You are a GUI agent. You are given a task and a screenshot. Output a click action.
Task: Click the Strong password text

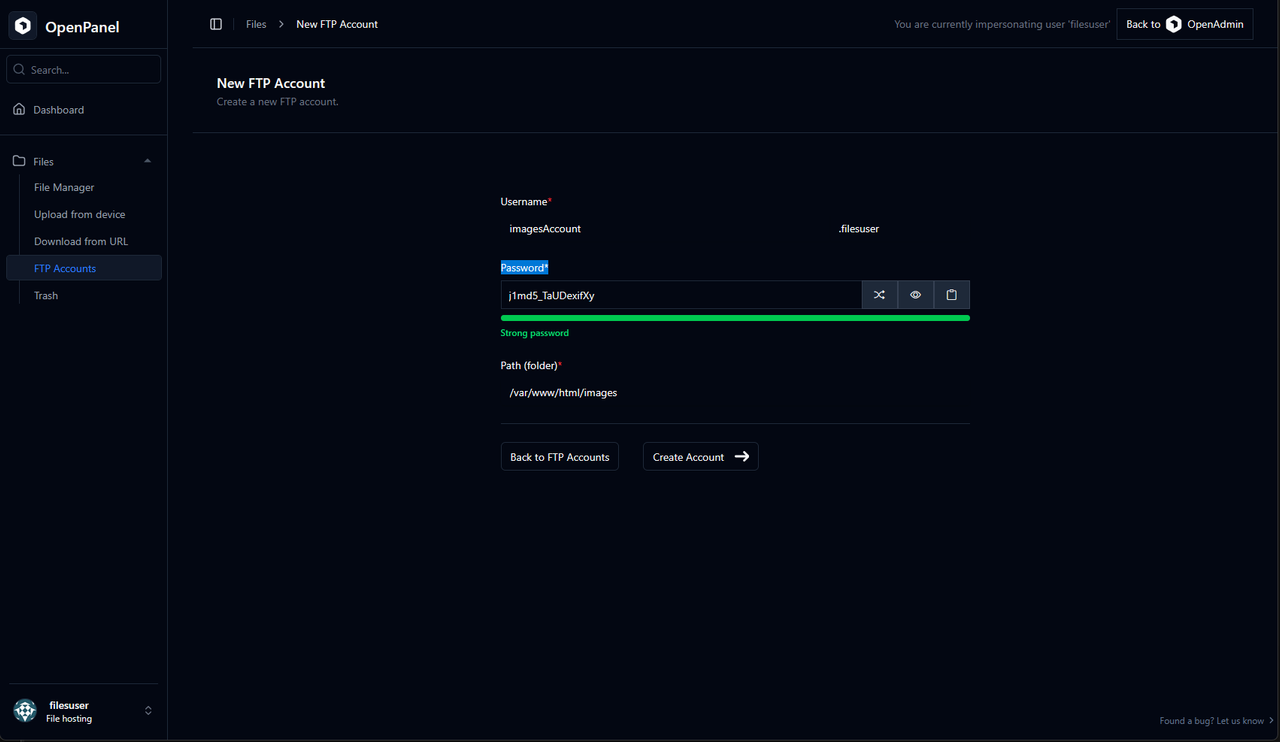(x=534, y=333)
